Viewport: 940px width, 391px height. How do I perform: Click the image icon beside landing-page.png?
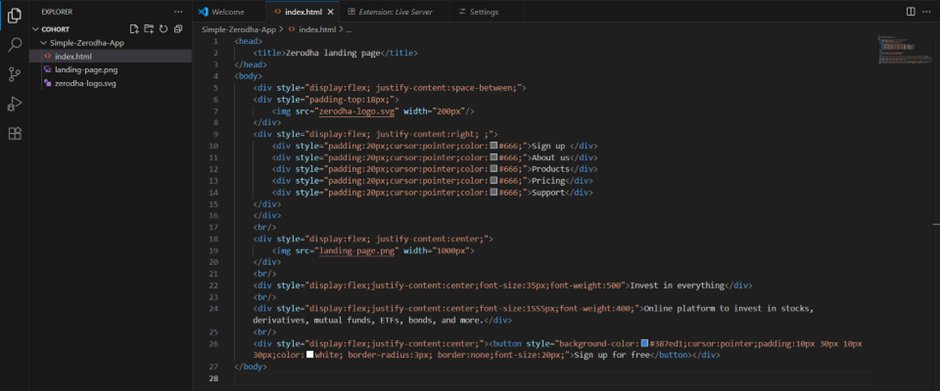pyautogui.click(x=48, y=70)
